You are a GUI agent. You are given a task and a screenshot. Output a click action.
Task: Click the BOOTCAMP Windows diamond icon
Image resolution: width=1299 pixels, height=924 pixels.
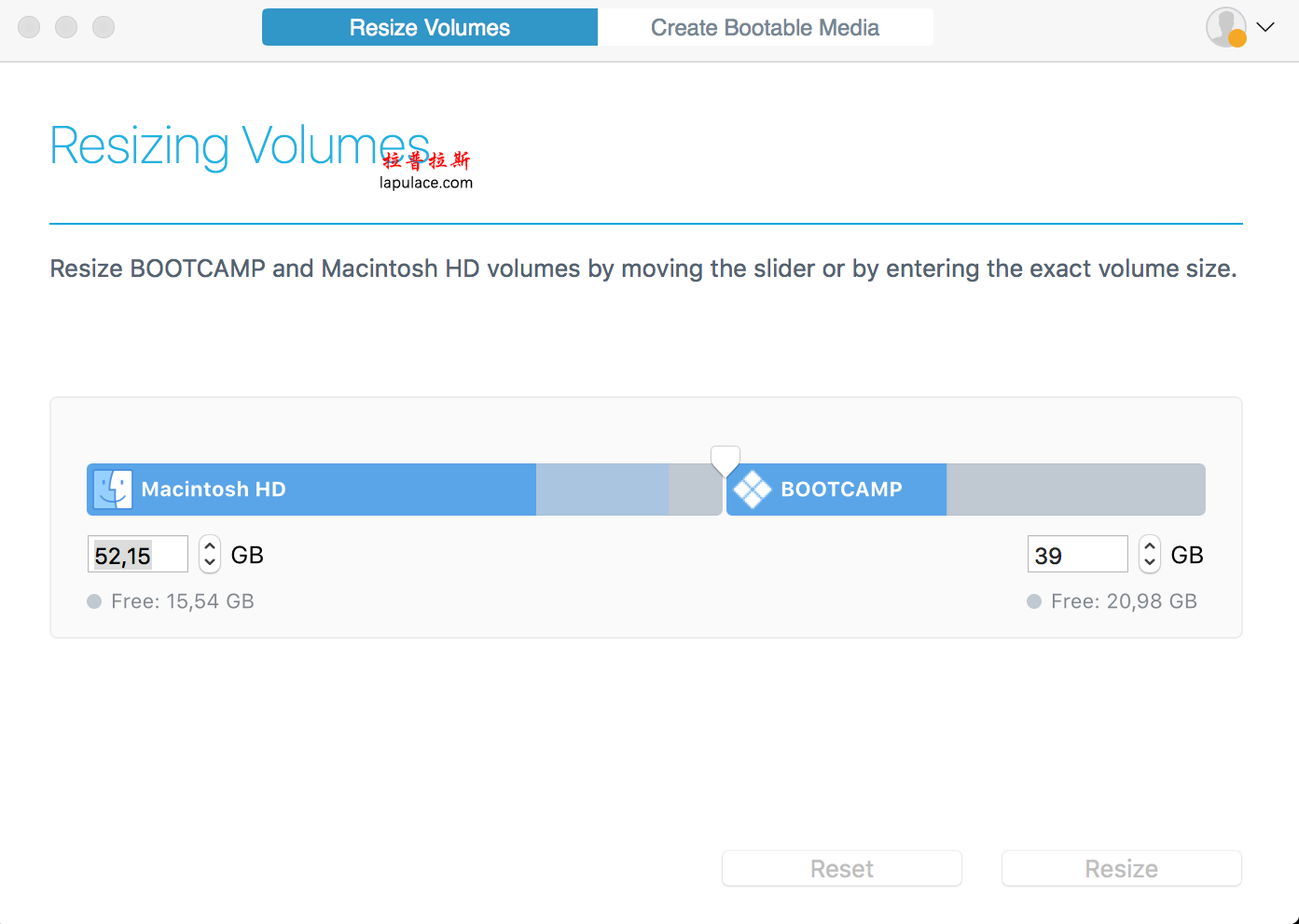pos(752,489)
